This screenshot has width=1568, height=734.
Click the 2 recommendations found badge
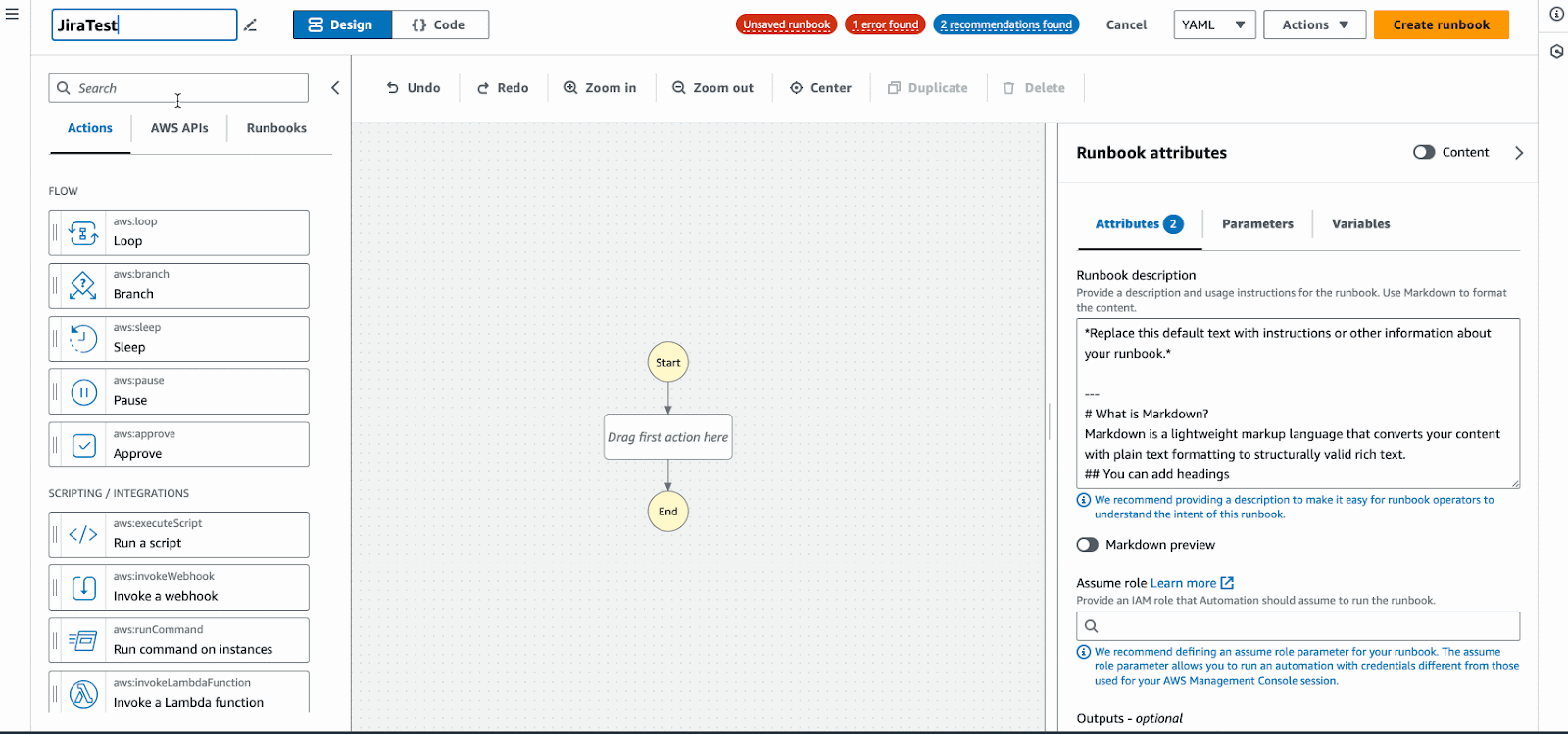[x=1005, y=24]
